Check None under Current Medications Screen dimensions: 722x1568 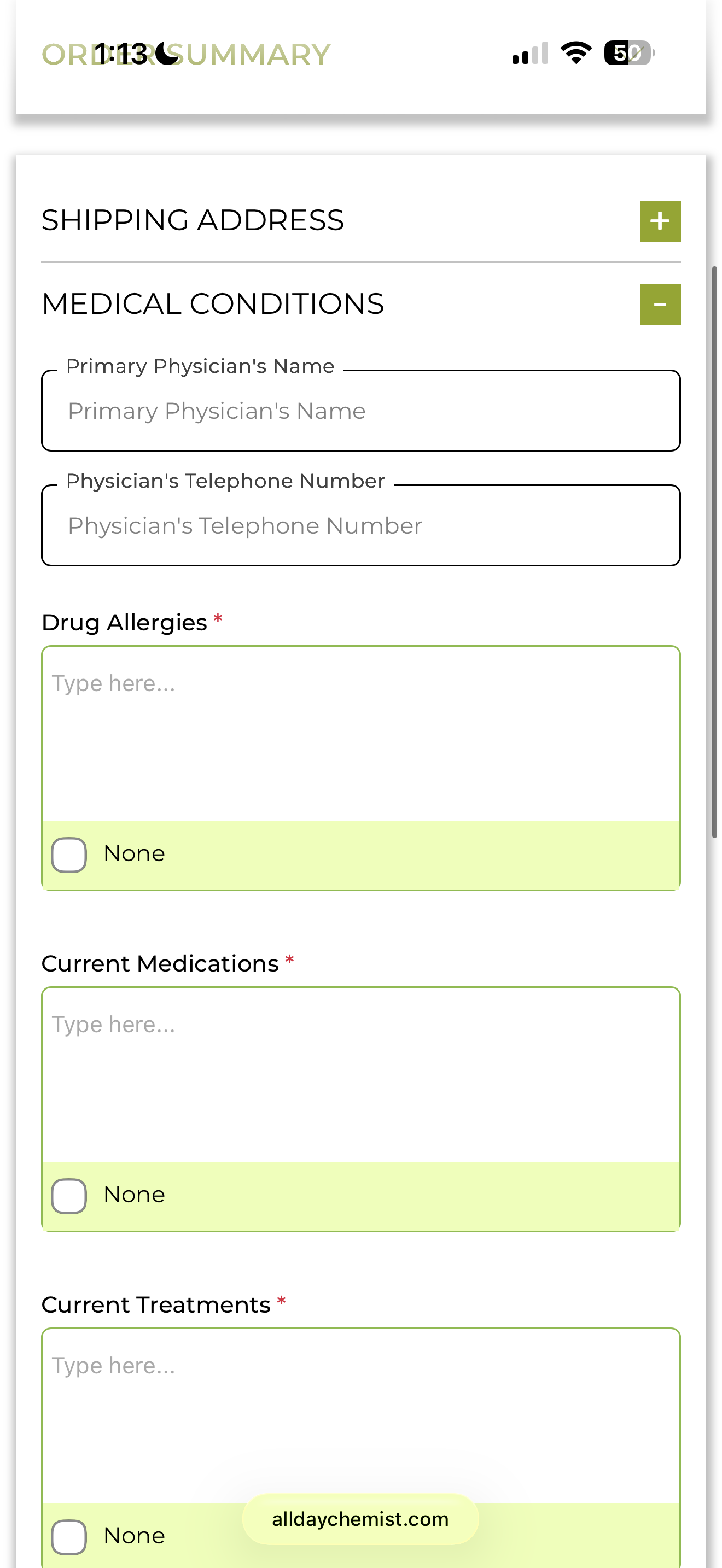click(x=69, y=1196)
